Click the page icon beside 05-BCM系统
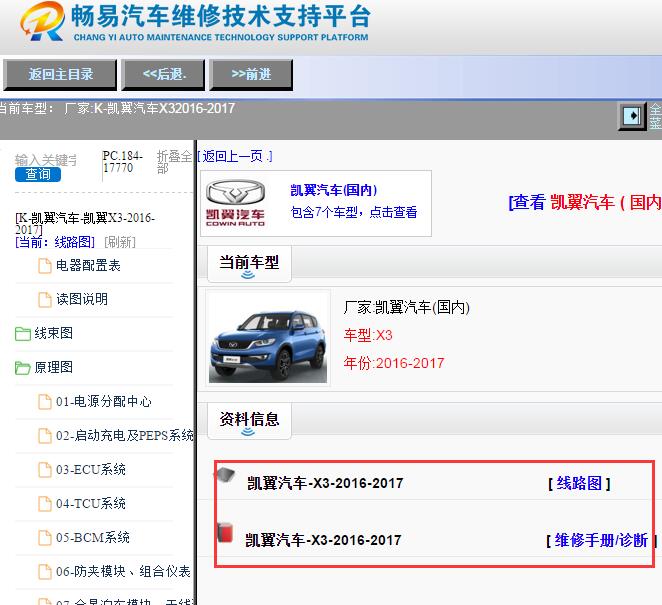This screenshot has width=662, height=605. pyautogui.click(x=45, y=537)
